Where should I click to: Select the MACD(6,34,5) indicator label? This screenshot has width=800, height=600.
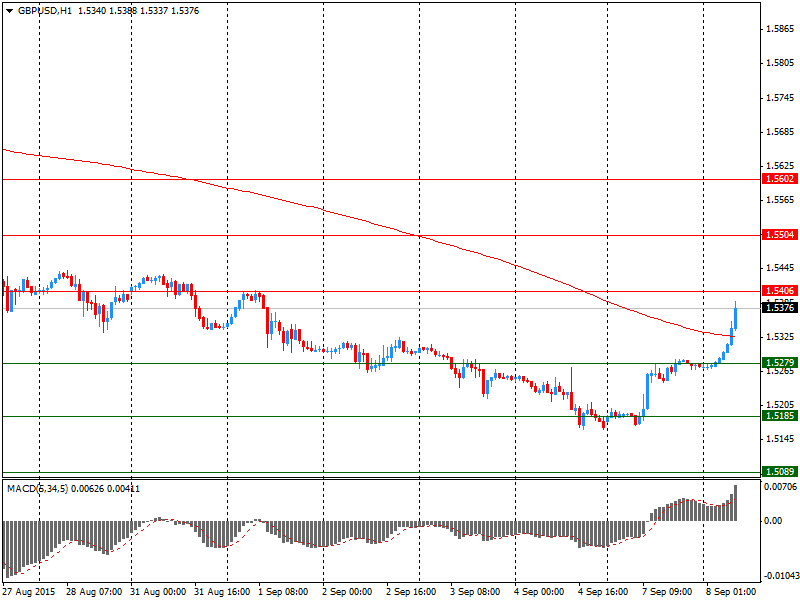click(38, 489)
